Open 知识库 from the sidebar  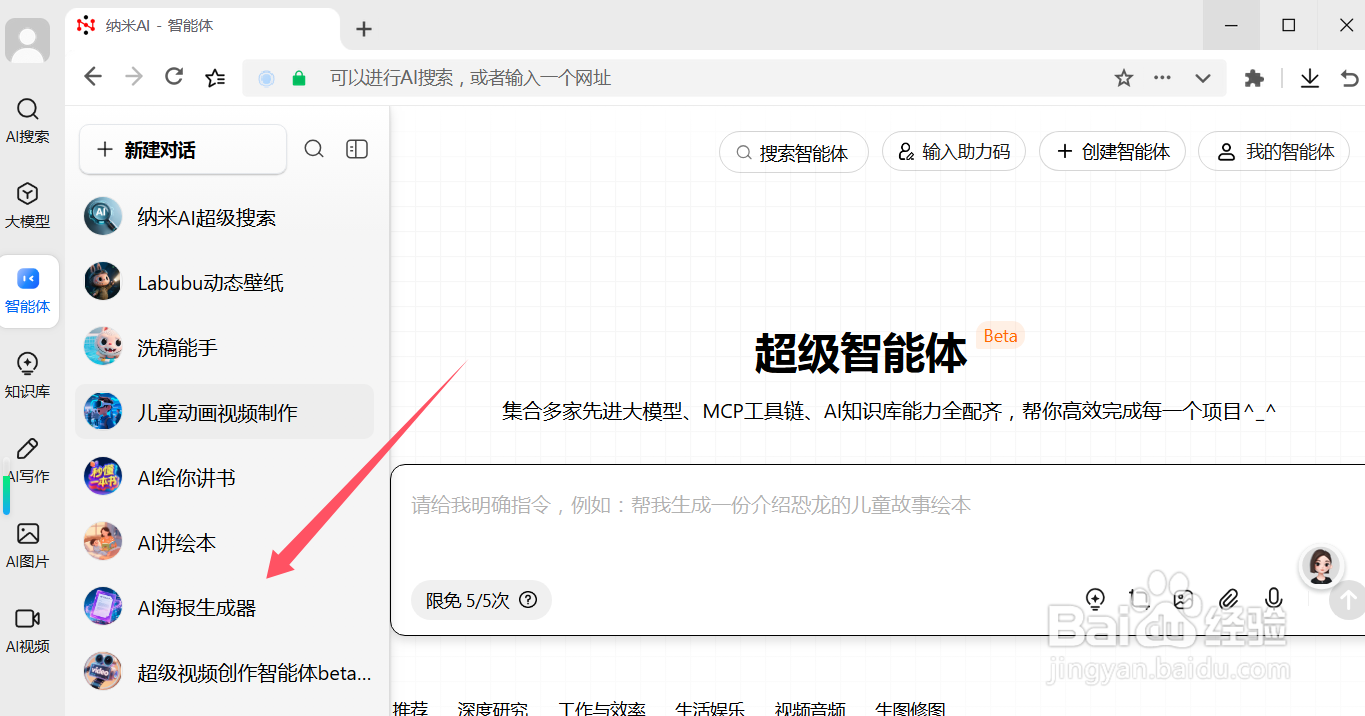point(28,375)
